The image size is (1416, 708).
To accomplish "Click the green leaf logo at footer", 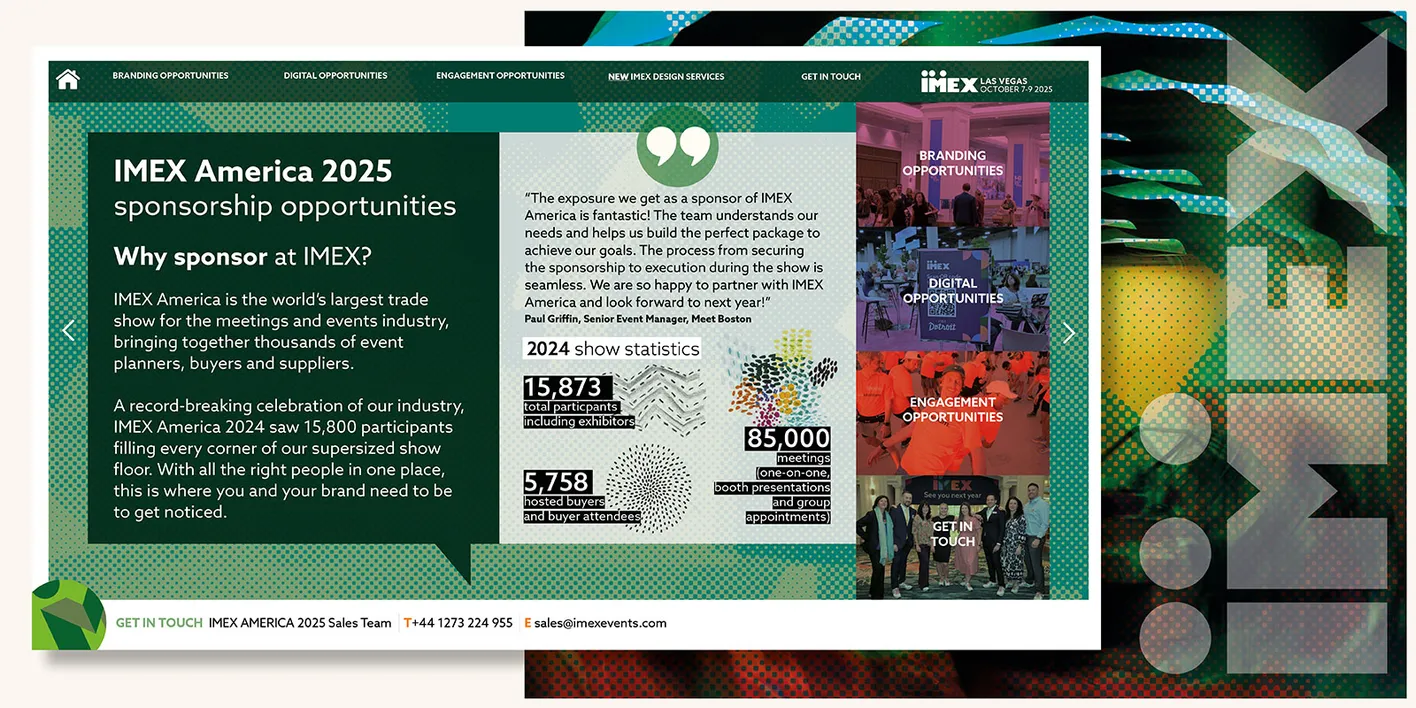I will point(69,615).
